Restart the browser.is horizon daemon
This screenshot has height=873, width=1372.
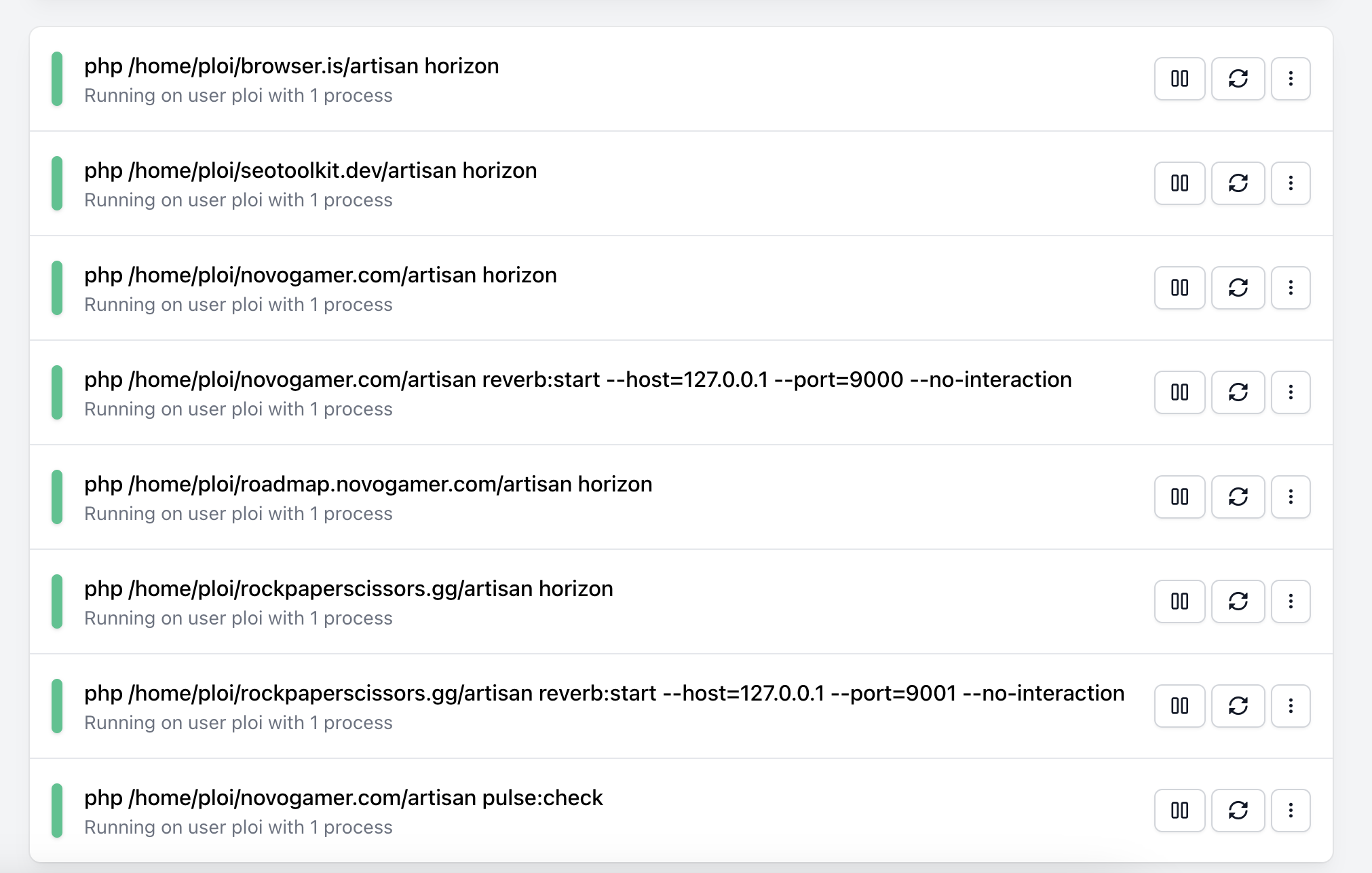click(1238, 79)
